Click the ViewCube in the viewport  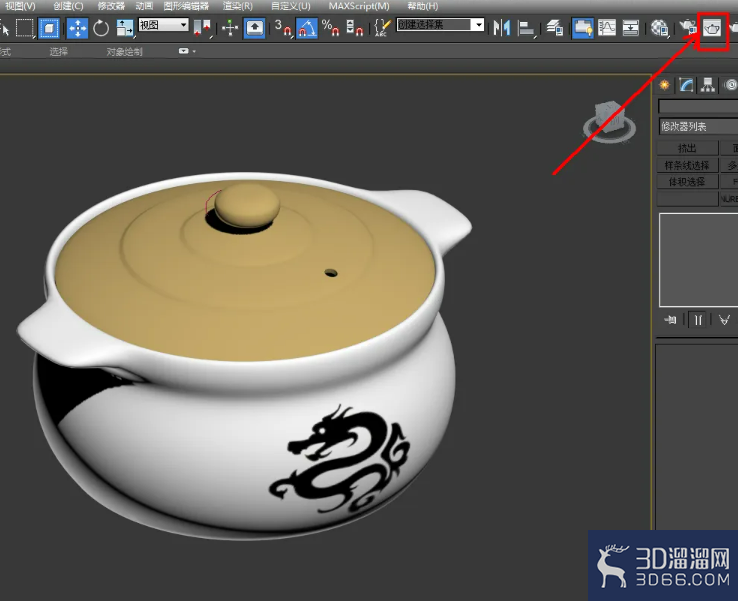point(610,121)
